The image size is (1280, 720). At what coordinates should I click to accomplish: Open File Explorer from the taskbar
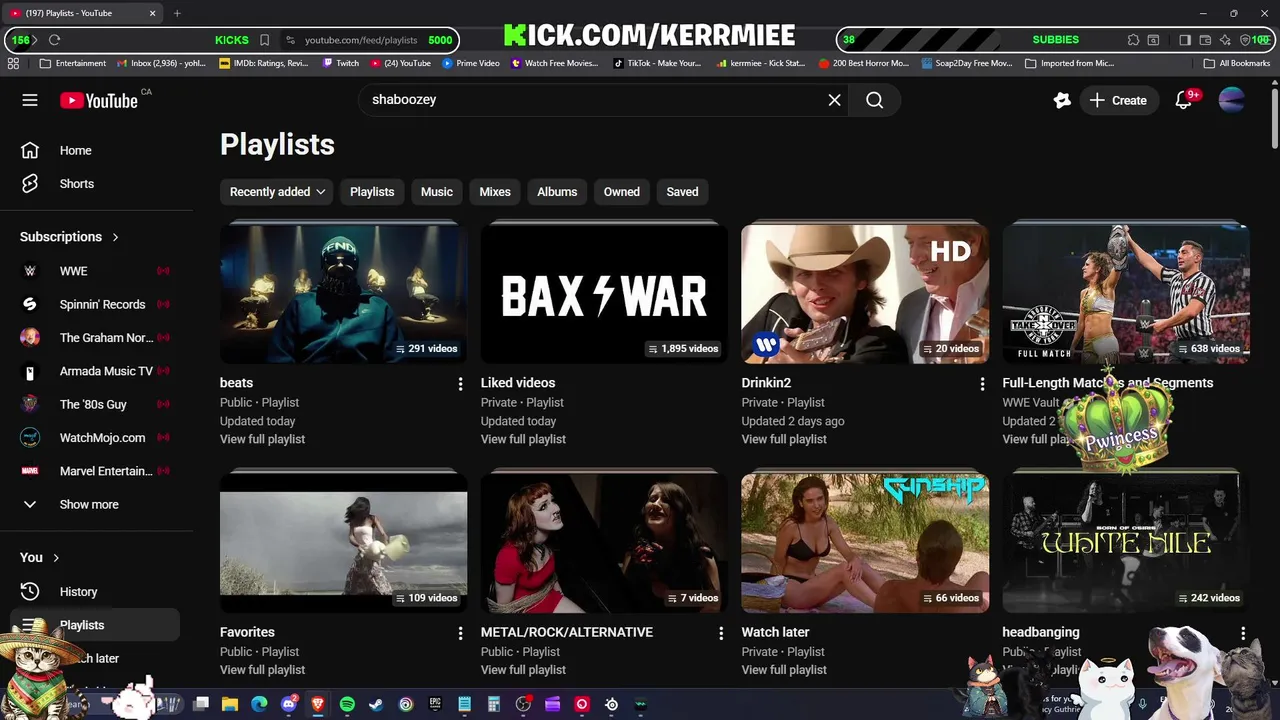230,704
